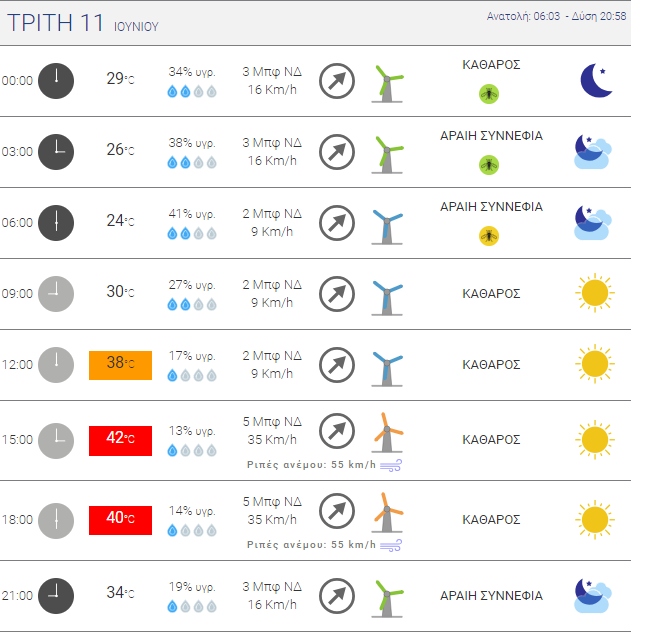Click the sunrise and sunset times text
The width and height of the screenshot is (645, 636).
[557, 17]
